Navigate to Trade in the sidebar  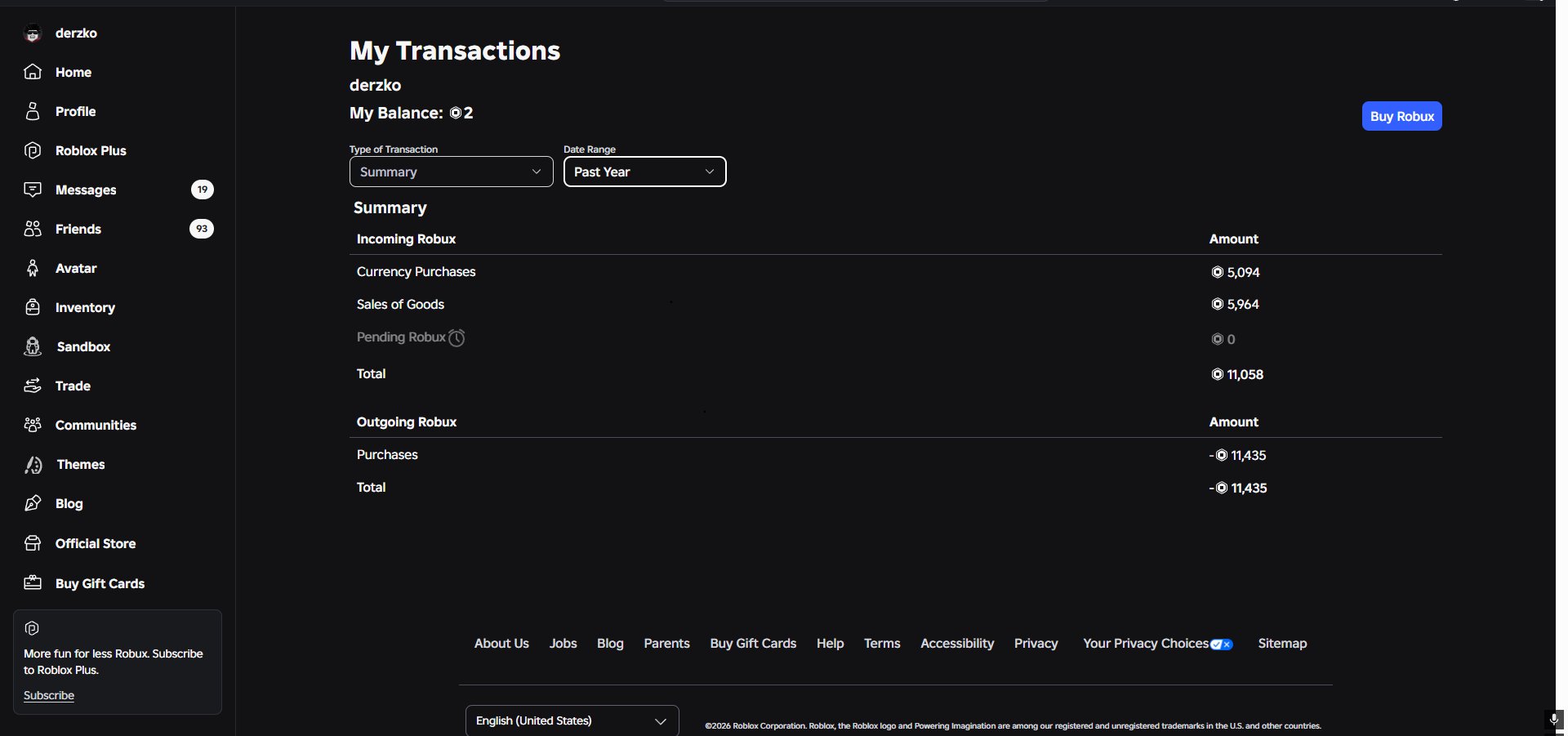click(x=73, y=386)
